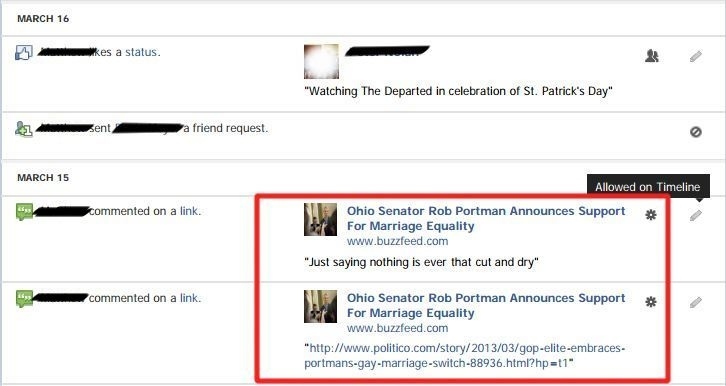Click the first green comment bubble icon
Image resolution: width=726 pixels, height=386 pixels.
pos(24,212)
